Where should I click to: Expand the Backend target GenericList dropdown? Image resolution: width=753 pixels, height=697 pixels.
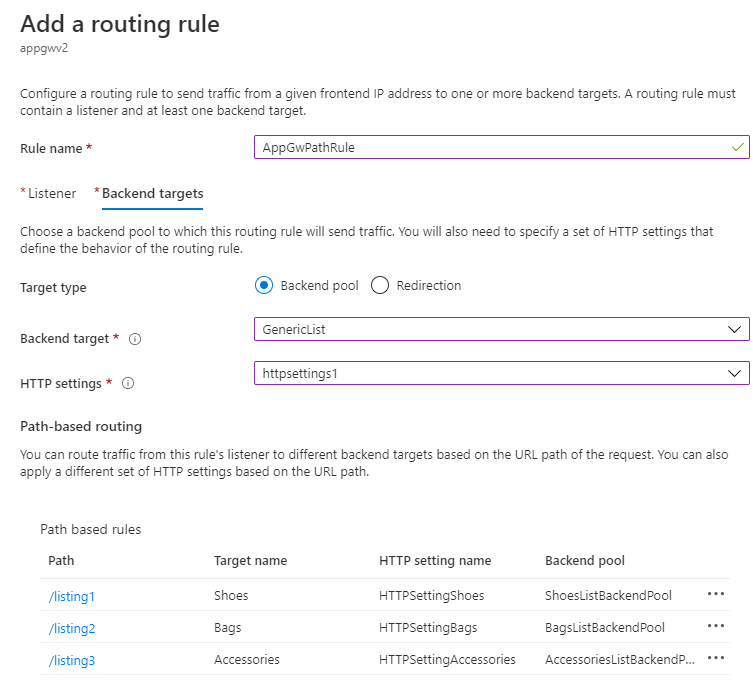coord(502,329)
